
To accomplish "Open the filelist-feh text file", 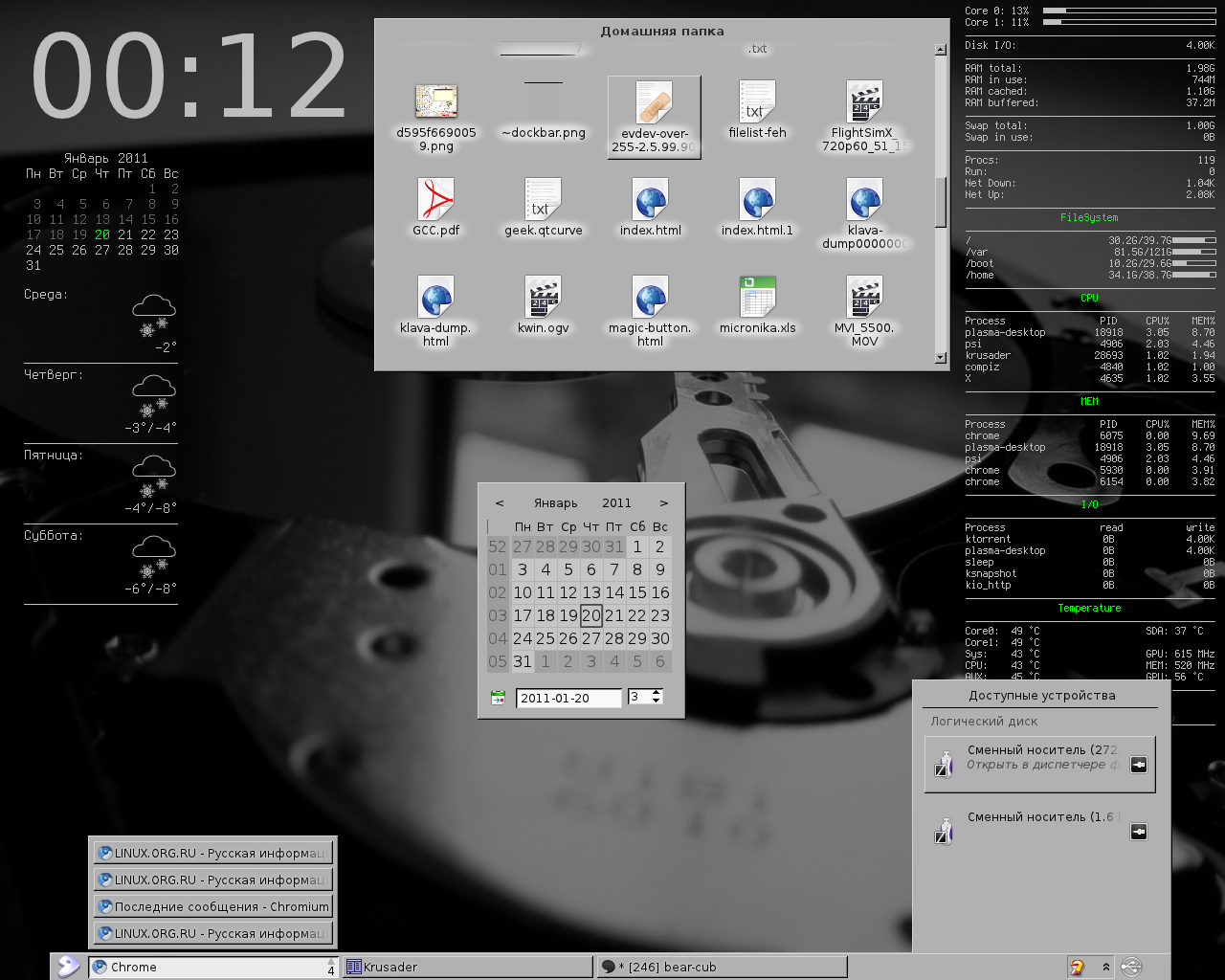I will pyautogui.click(x=757, y=101).
